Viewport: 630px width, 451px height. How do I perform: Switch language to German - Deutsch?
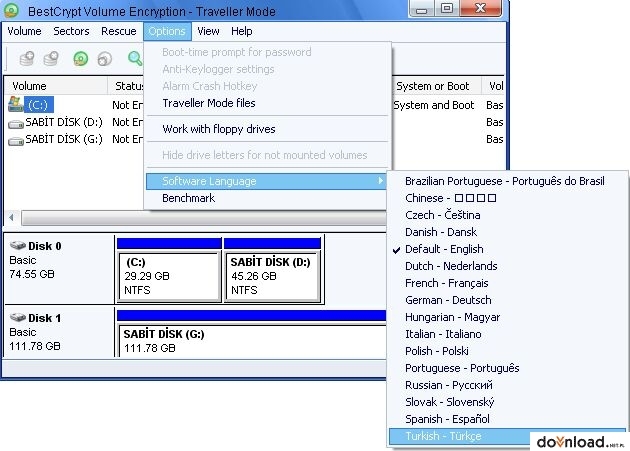point(507,300)
